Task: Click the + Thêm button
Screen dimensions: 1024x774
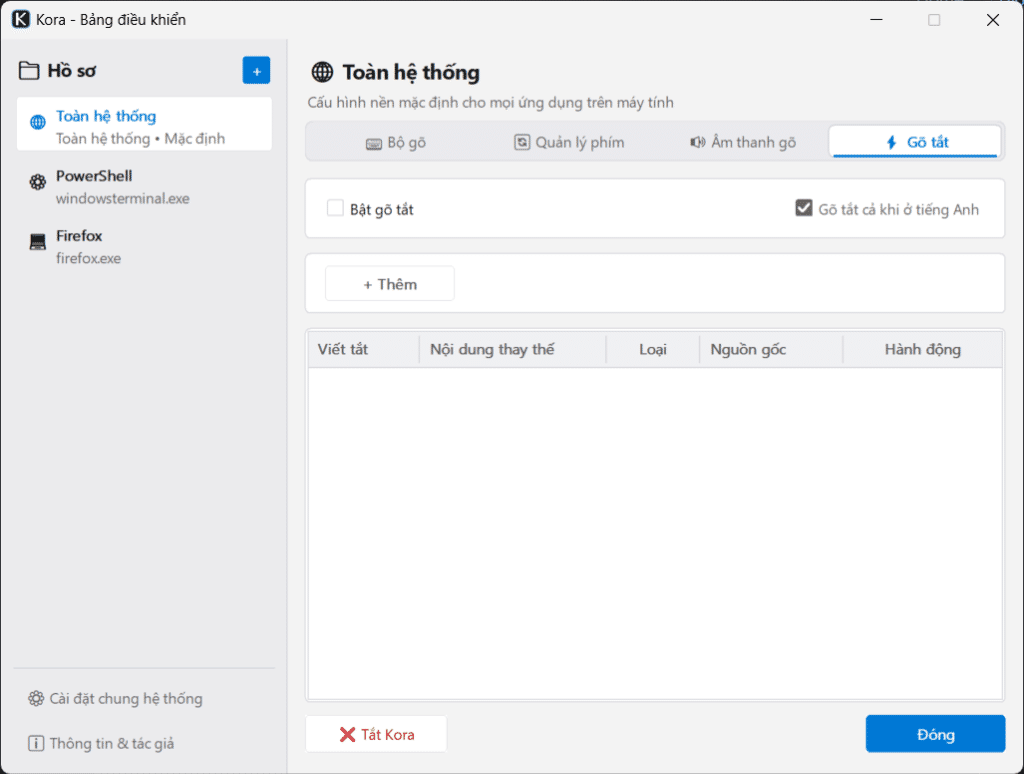Action: pos(390,284)
